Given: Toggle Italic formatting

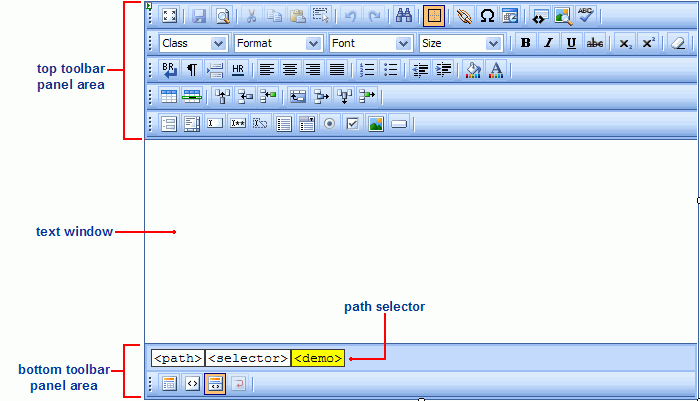Looking at the screenshot, I should coord(549,43).
